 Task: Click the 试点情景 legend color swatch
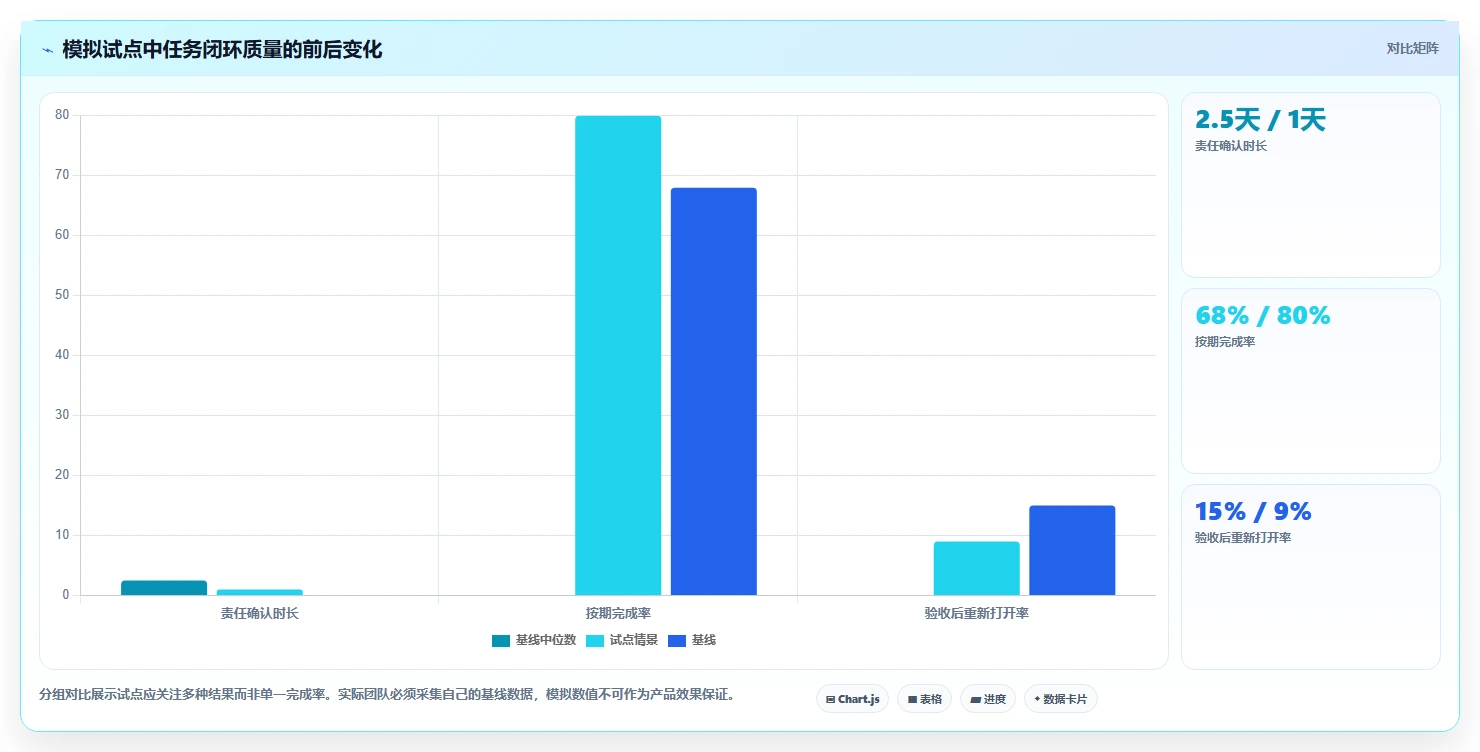[x=595, y=641]
